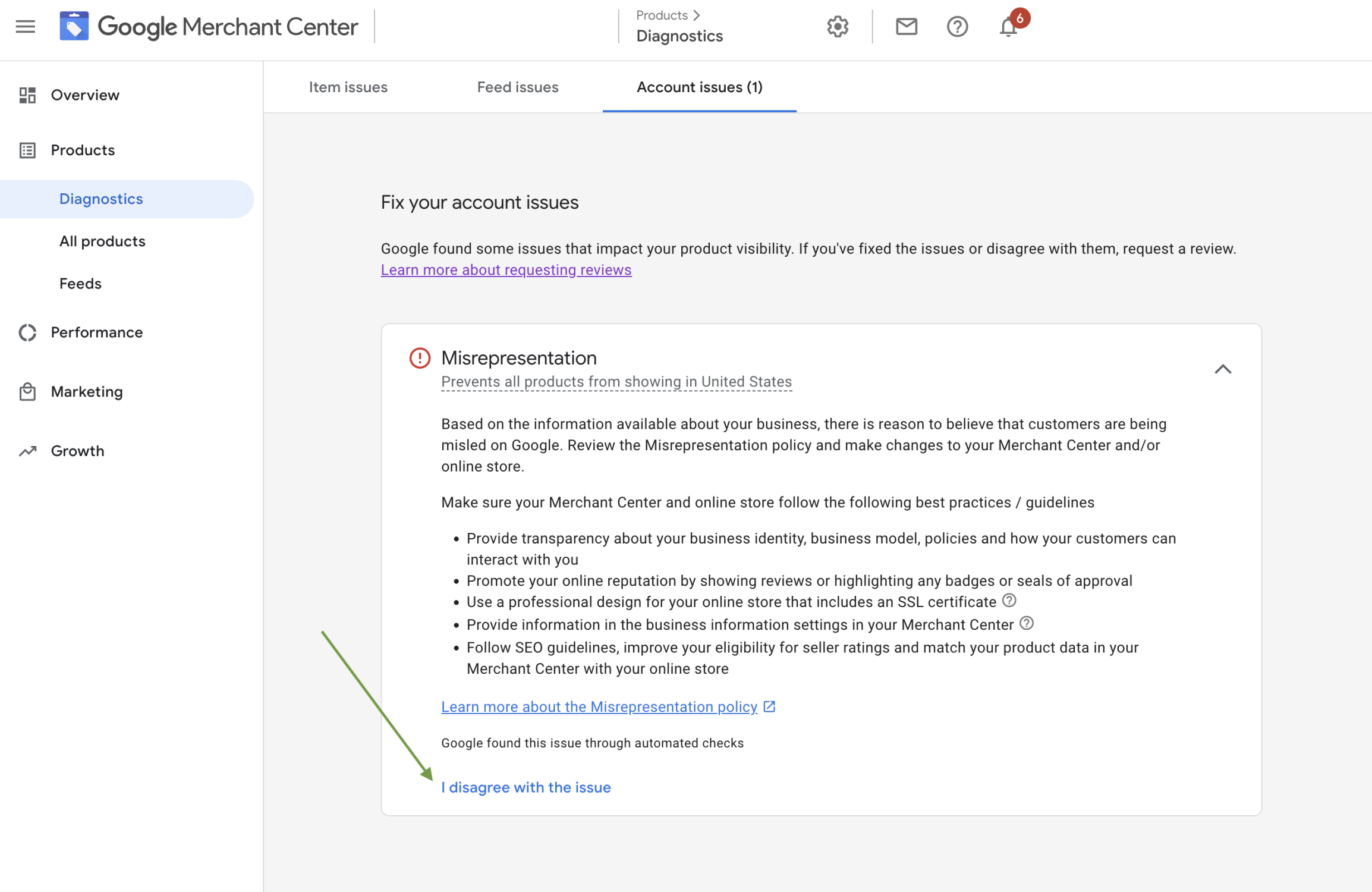Click the red Misrepresentation warning icon
This screenshot has width=1372, height=892.
click(x=420, y=358)
